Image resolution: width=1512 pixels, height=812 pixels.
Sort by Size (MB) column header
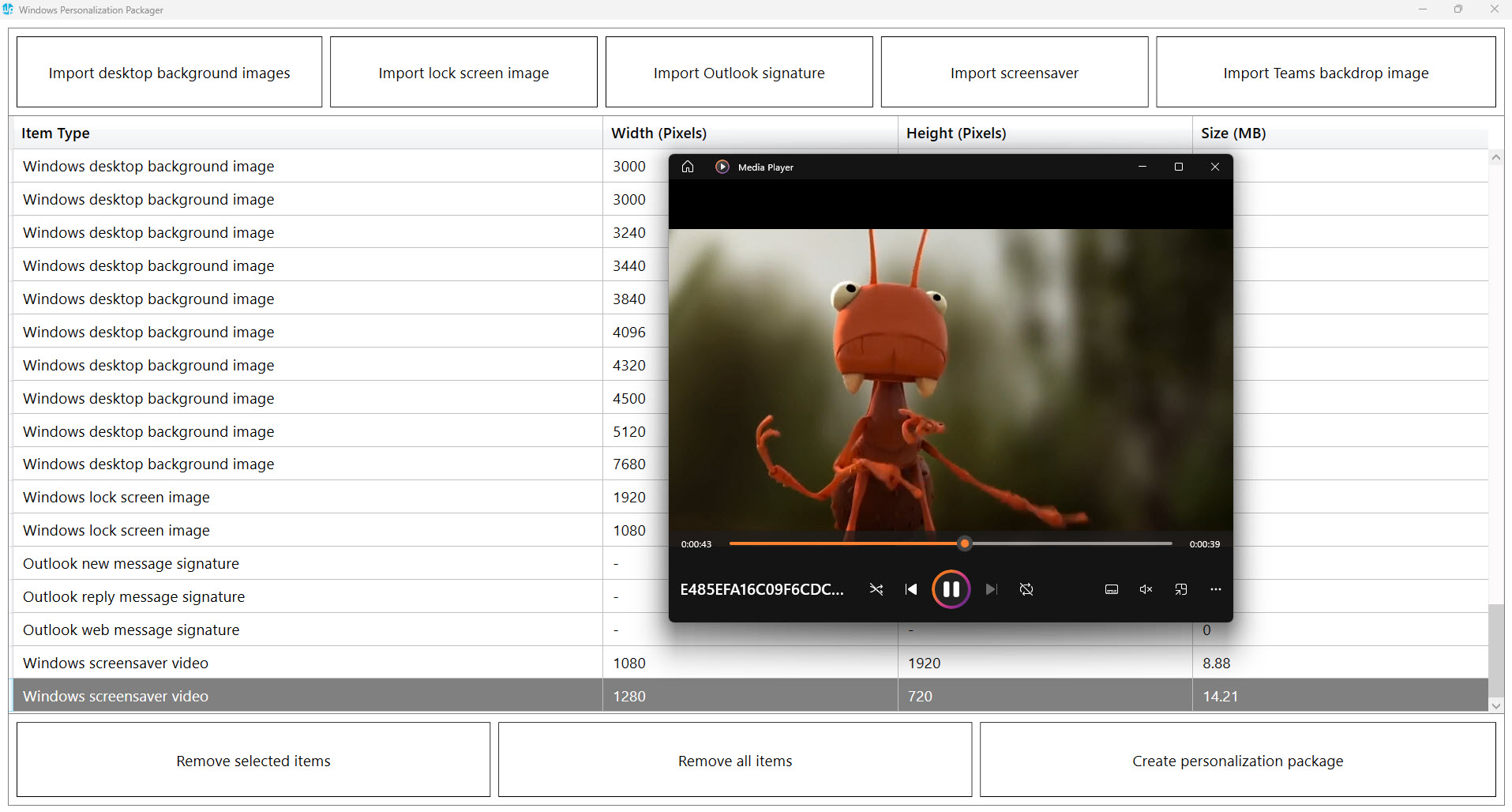tap(1340, 133)
